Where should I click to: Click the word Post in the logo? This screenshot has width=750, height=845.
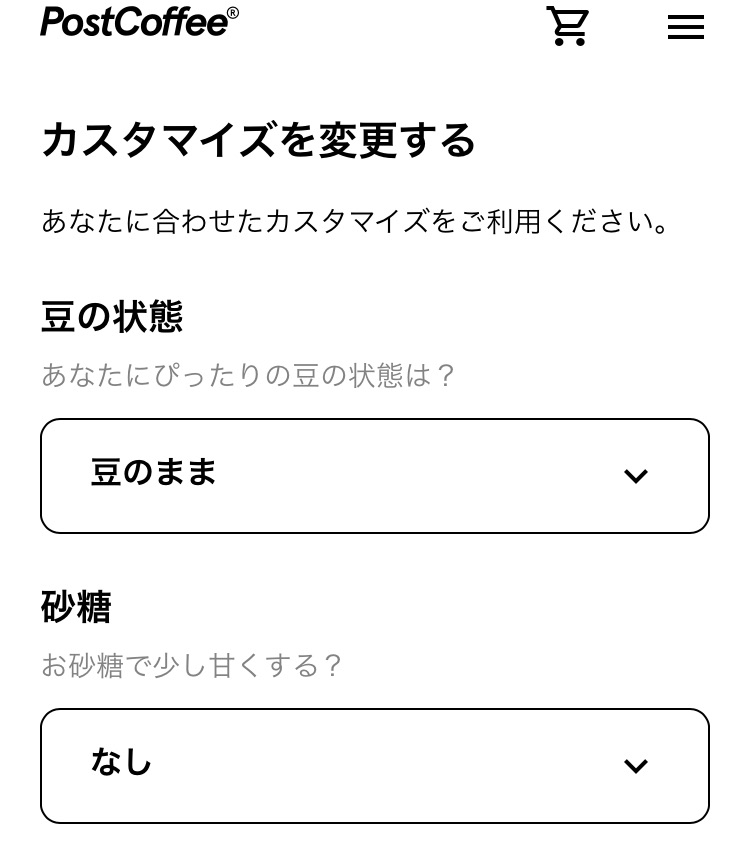point(73,22)
